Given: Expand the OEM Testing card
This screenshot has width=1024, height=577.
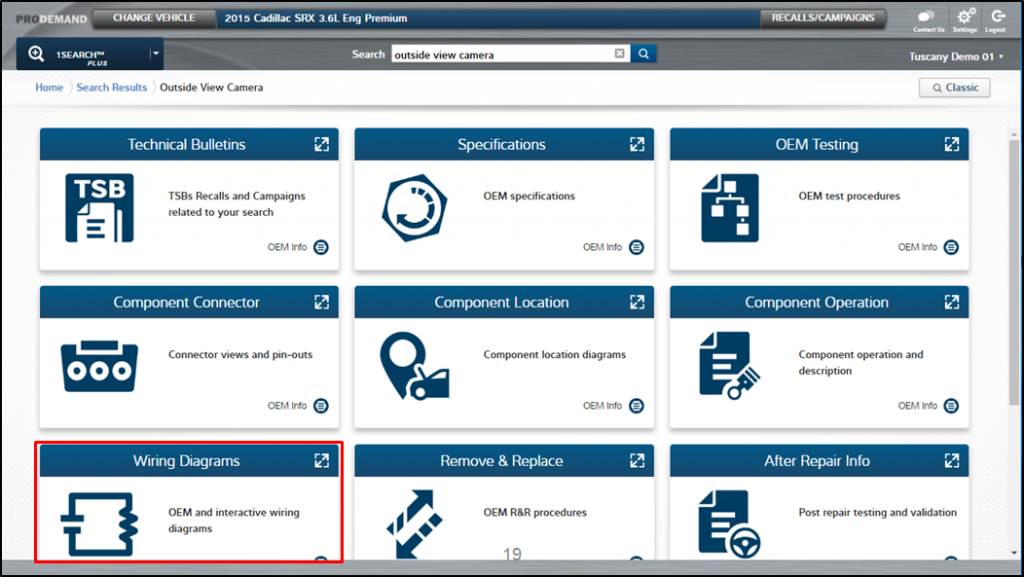Looking at the screenshot, I should [x=951, y=144].
